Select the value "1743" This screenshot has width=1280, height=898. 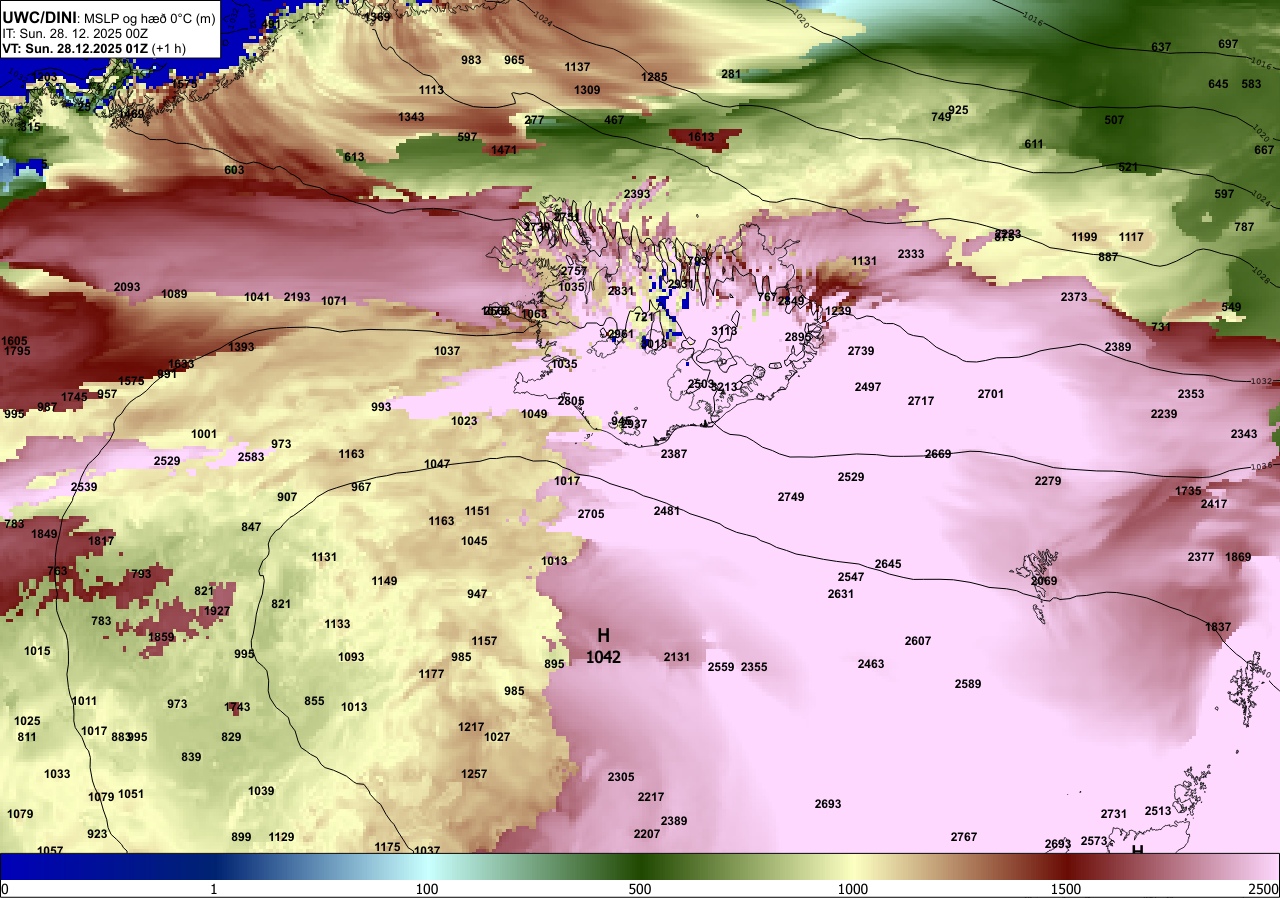click(x=237, y=707)
